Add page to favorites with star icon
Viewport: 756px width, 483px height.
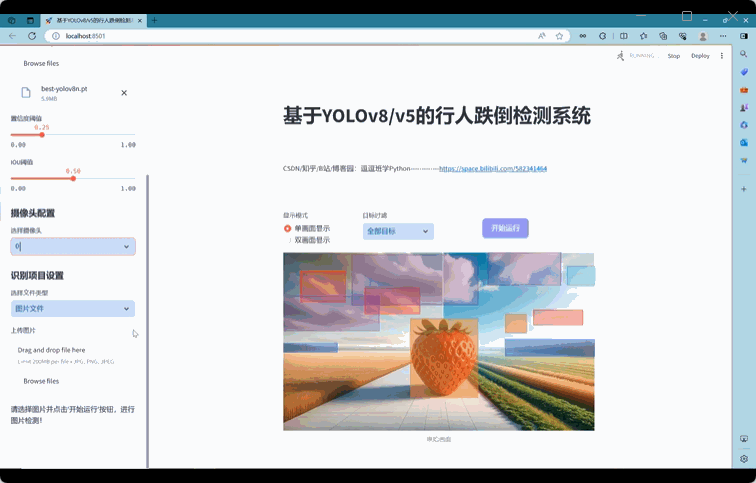click(x=559, y=36)
